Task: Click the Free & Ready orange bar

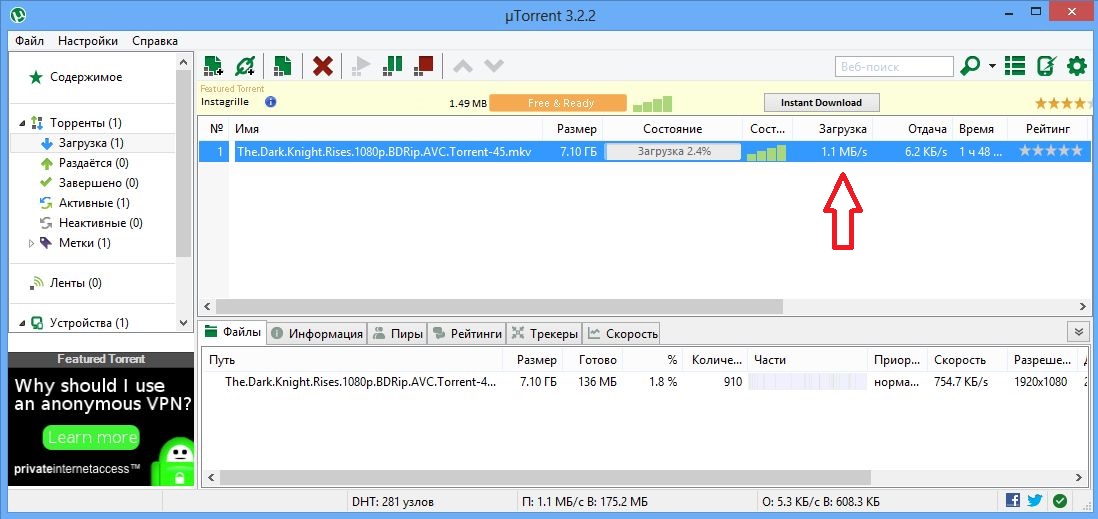Action: pyautogui.click(x=557, y=103)
